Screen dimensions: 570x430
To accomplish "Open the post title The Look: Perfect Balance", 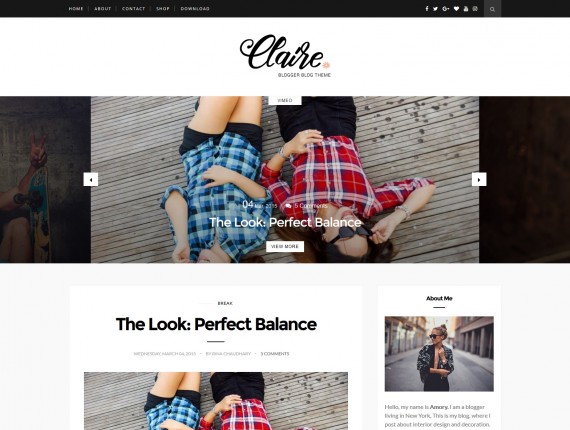I will (x=216, y=324).
